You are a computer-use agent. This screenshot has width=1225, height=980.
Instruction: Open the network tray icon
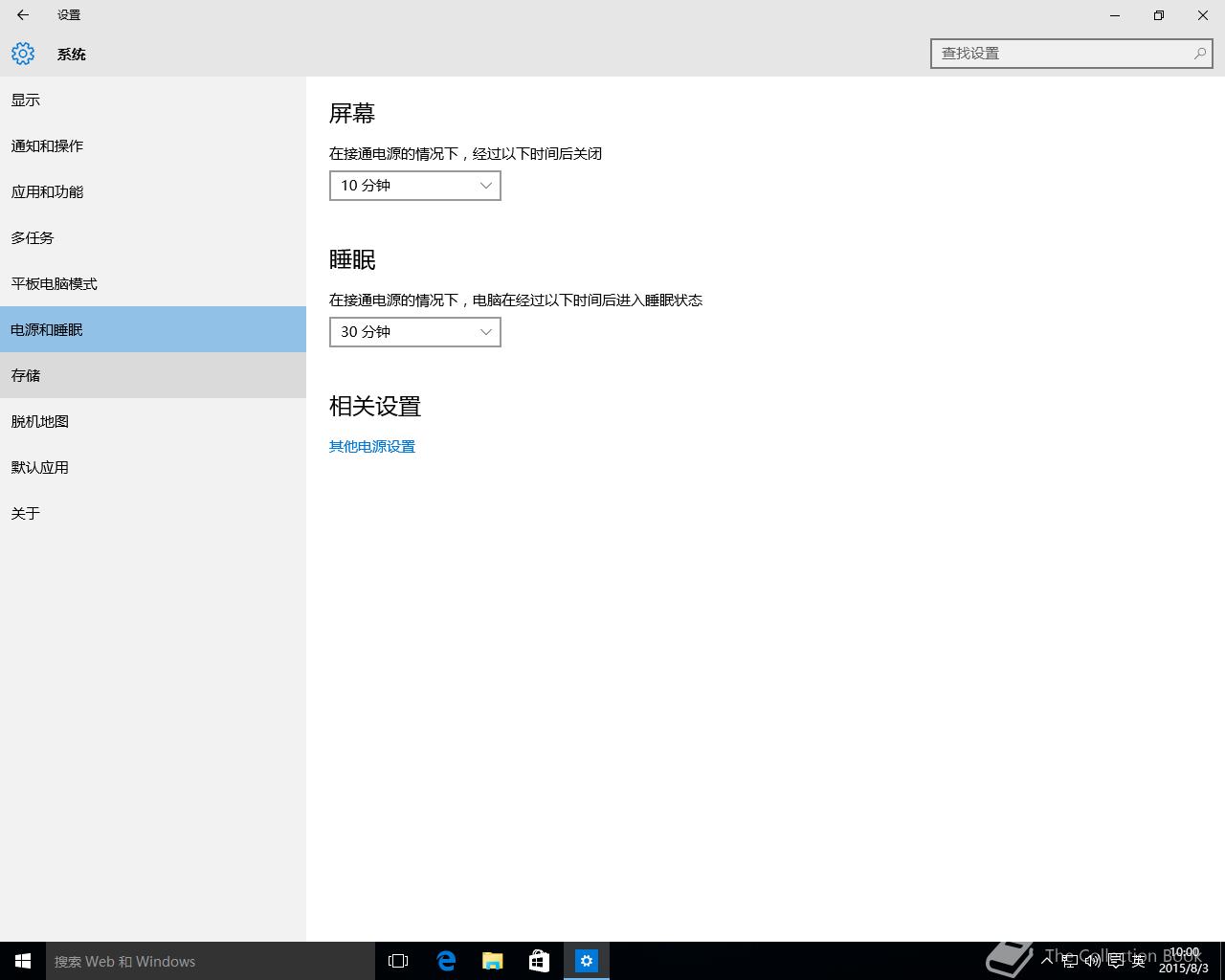click(1070, 961)
